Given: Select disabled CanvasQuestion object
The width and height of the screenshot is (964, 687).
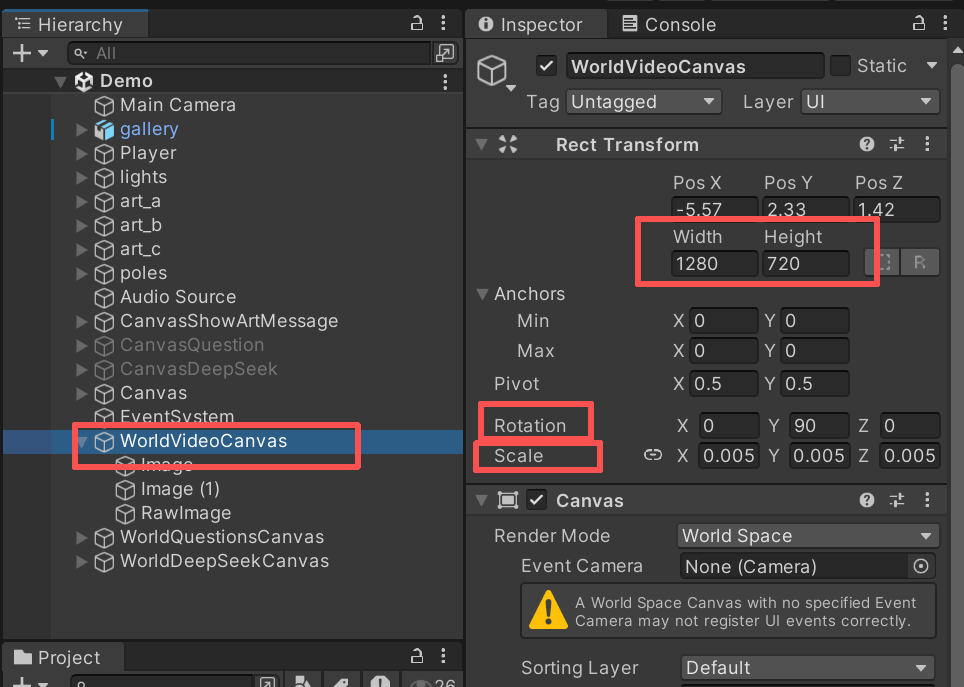Looking at the screenshot, I should [192, 345].
